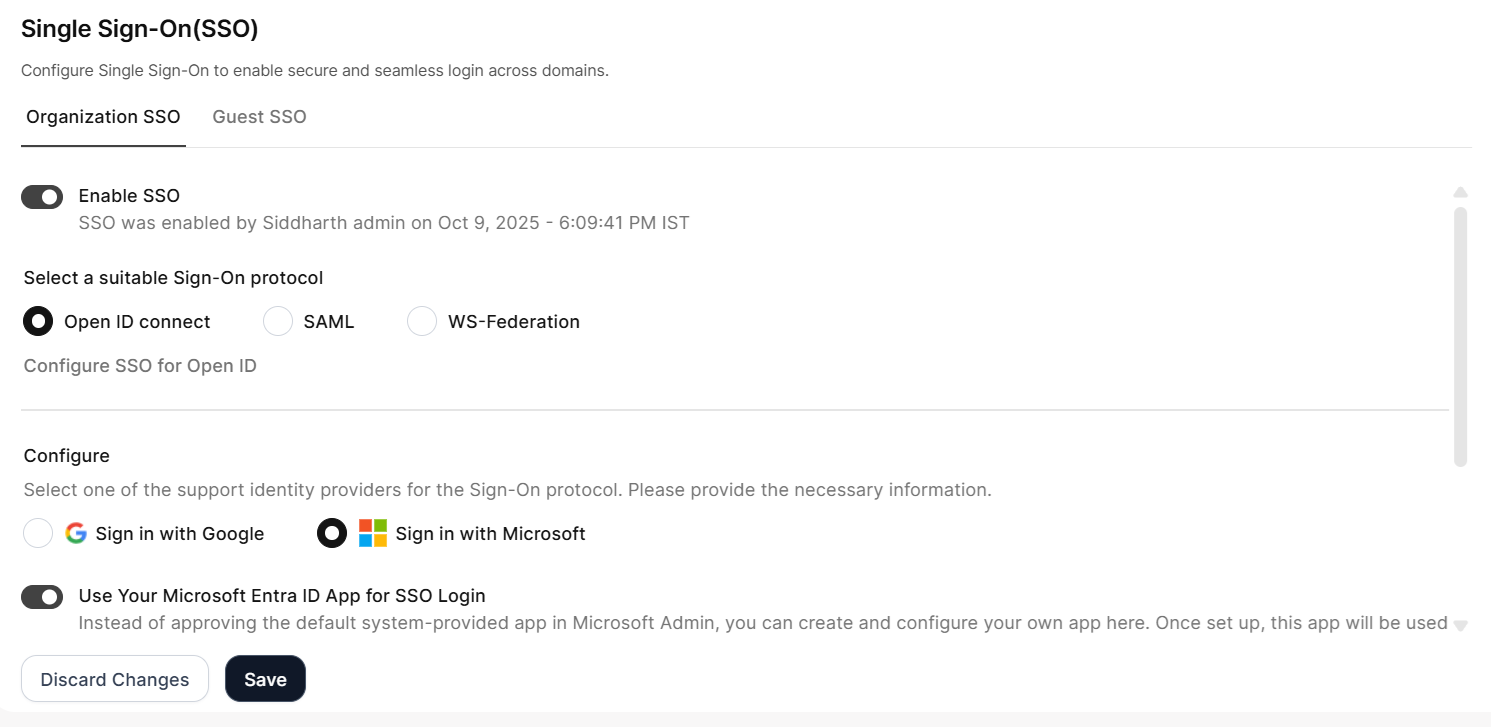
Task: Click the SSO enabled timestamp description text
Action: (x=384, y=222)
